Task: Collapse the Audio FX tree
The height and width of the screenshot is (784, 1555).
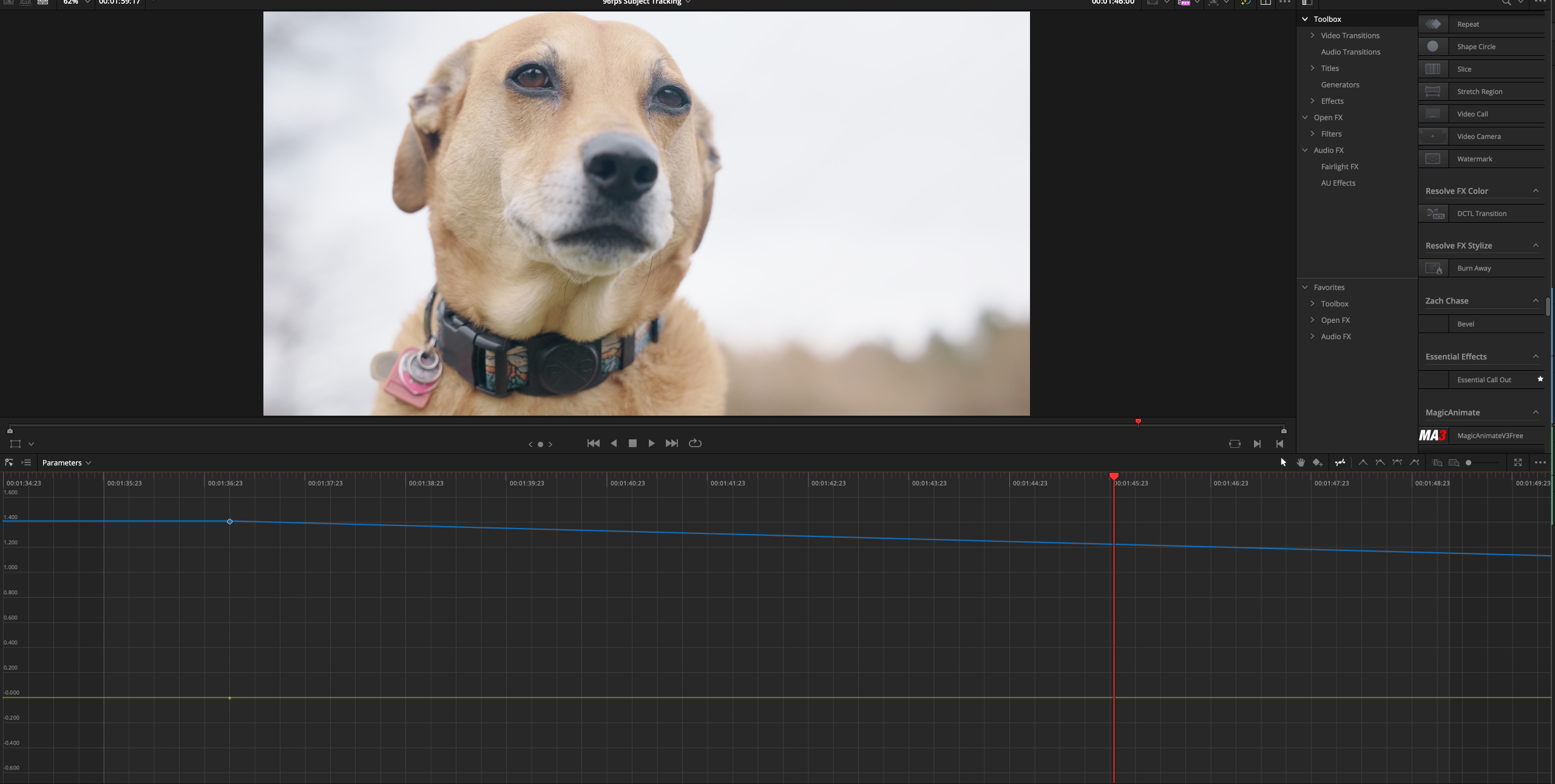Action: pos(1305,150)
